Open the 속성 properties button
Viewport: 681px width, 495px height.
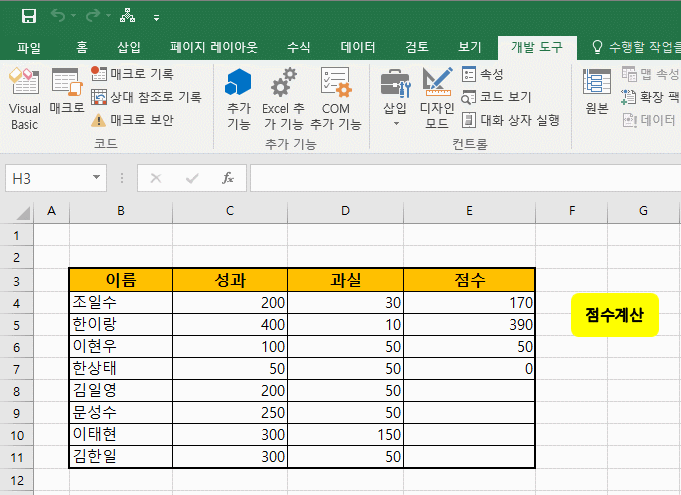click(x=483, y=74)
